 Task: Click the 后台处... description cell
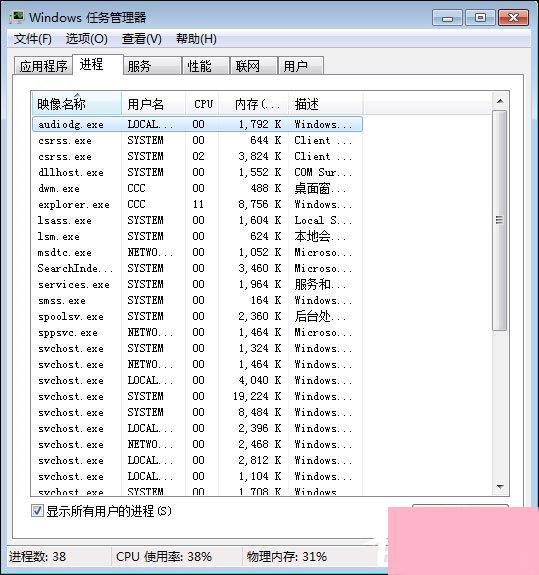point(320,316)
